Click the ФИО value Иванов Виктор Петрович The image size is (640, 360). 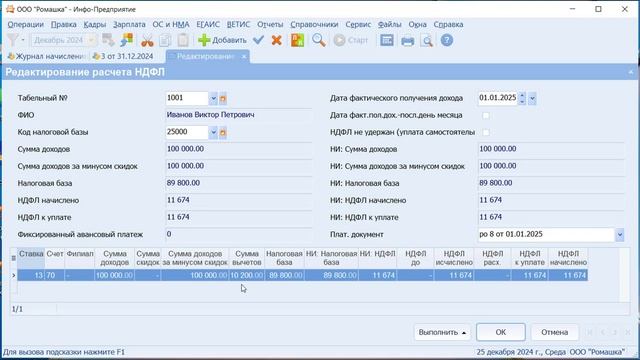tap(239, 115)
